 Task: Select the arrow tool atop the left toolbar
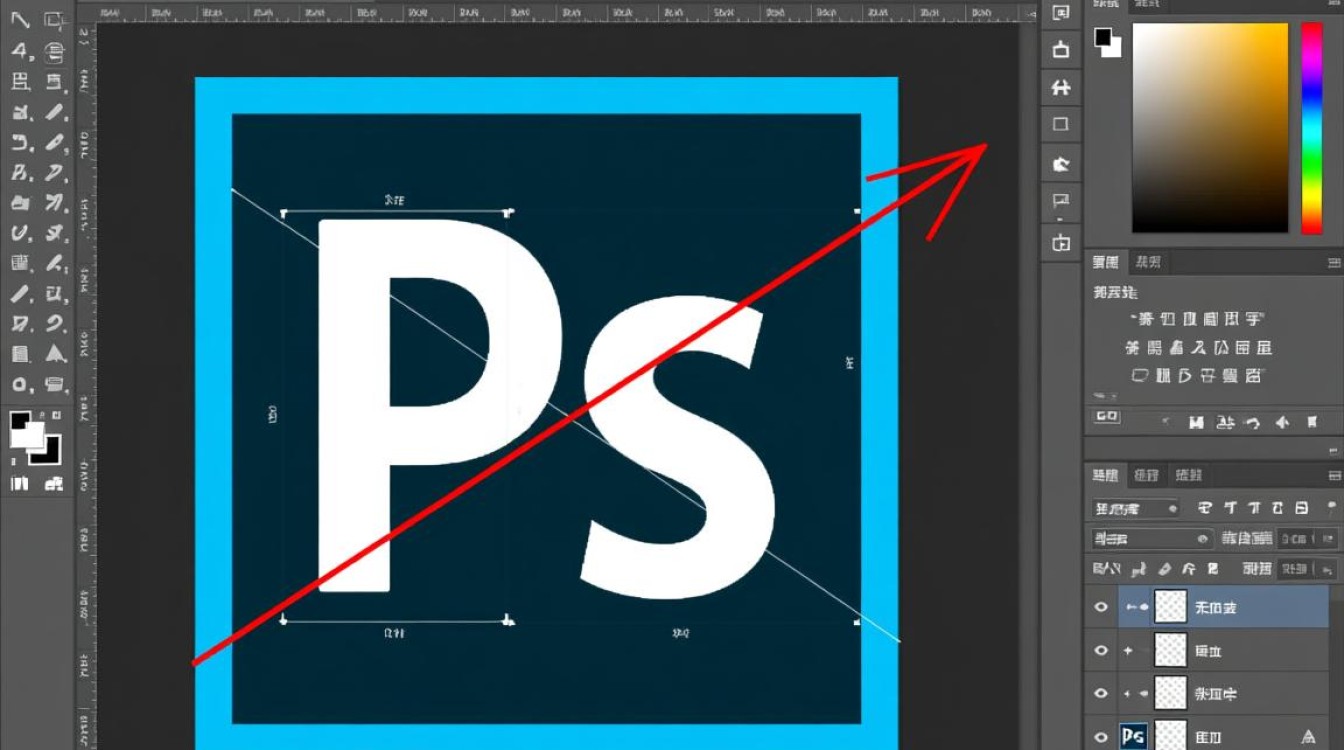pyautogui.click(x=20, y=21)
